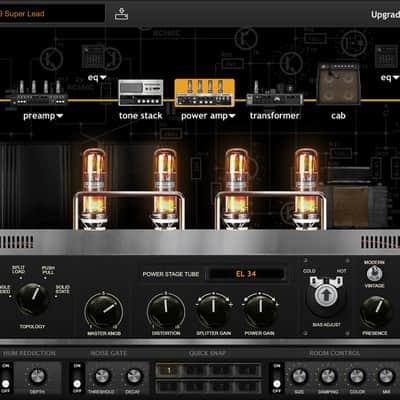400x400 pixels.
Task: Select the tone stack module icon
Action: click(x=141, y=92)
